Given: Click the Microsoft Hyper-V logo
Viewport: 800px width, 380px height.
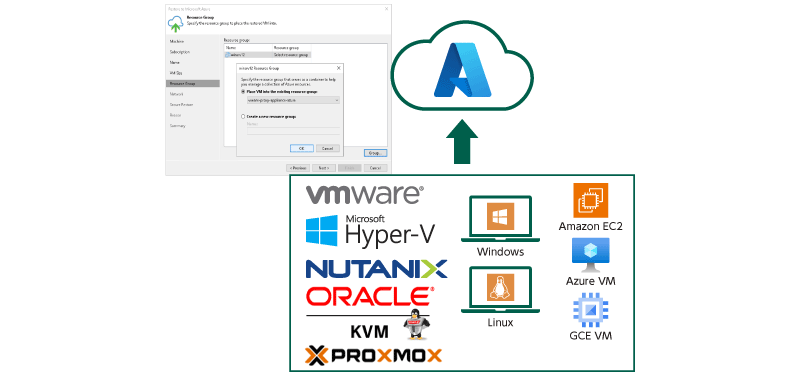Looking at the screenshot, I should click(370, 230).
